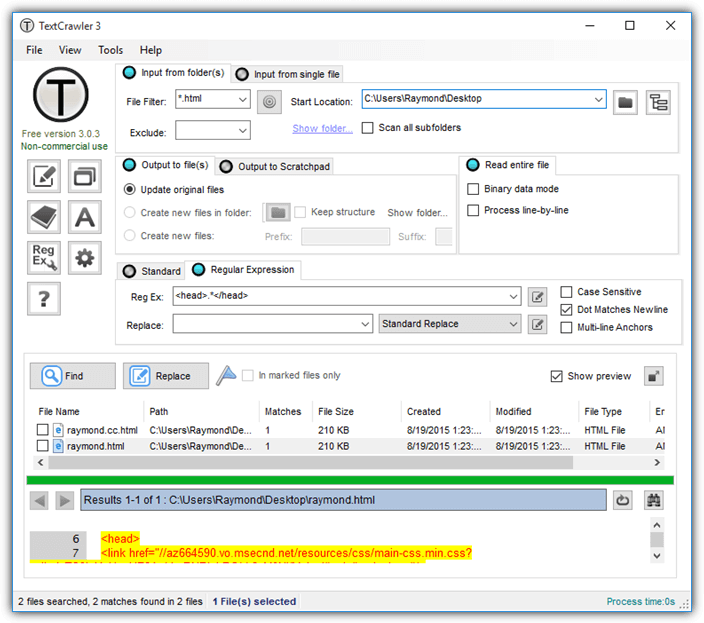704x623 pixels.
Task: Click the question mark help icon
Action: [x=44, y=299]
